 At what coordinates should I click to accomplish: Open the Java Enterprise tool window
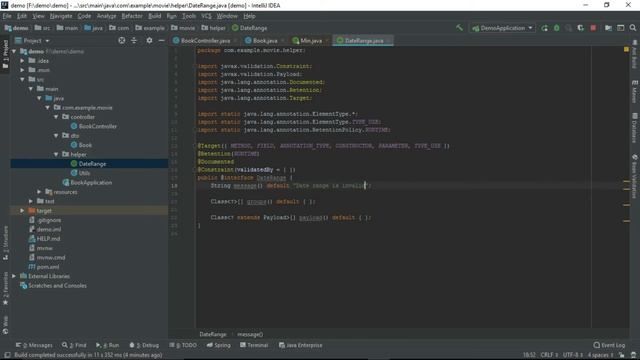(300, 345)
